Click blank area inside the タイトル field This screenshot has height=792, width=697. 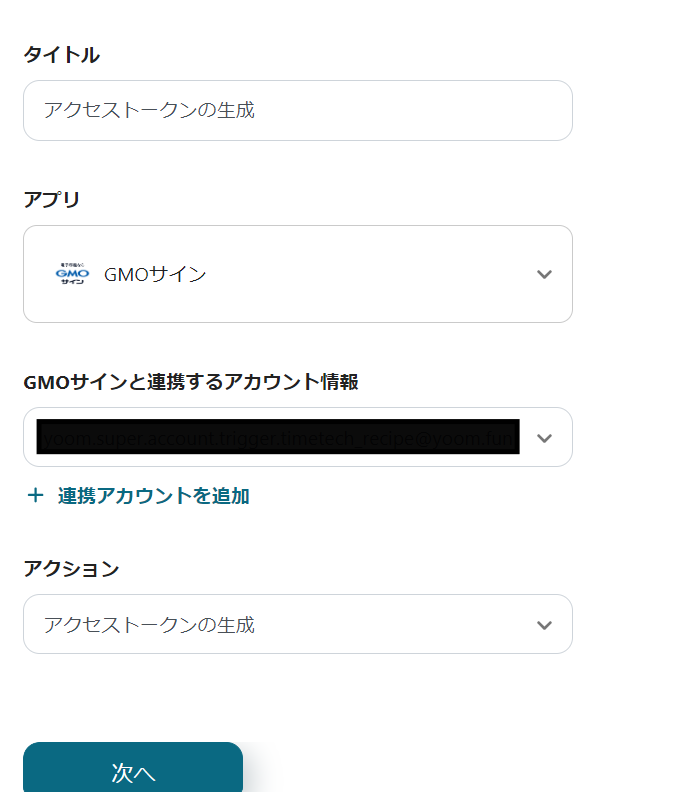420,110
